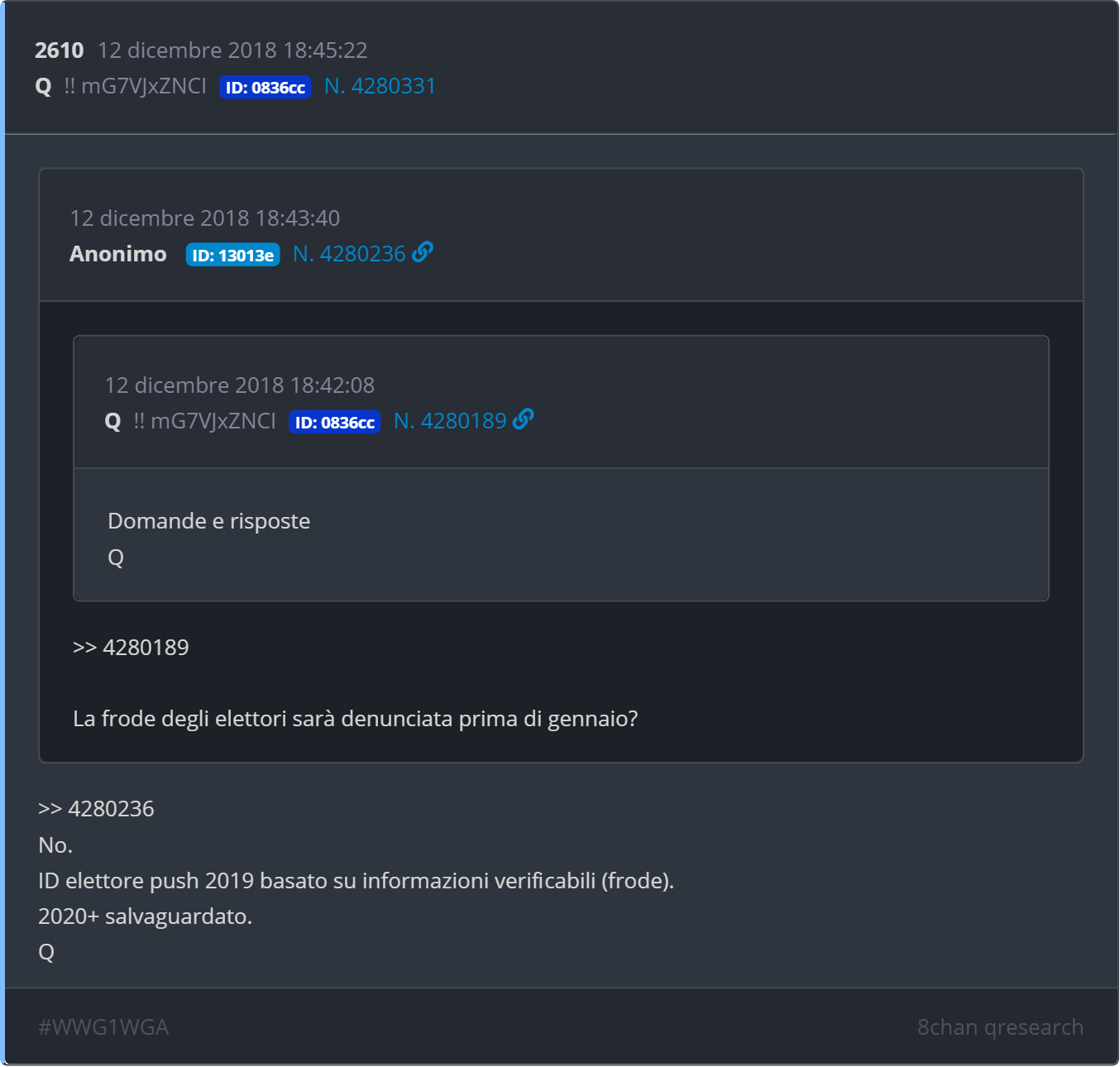Click the "Domande e risposte" quoted text

click(209, 521)
